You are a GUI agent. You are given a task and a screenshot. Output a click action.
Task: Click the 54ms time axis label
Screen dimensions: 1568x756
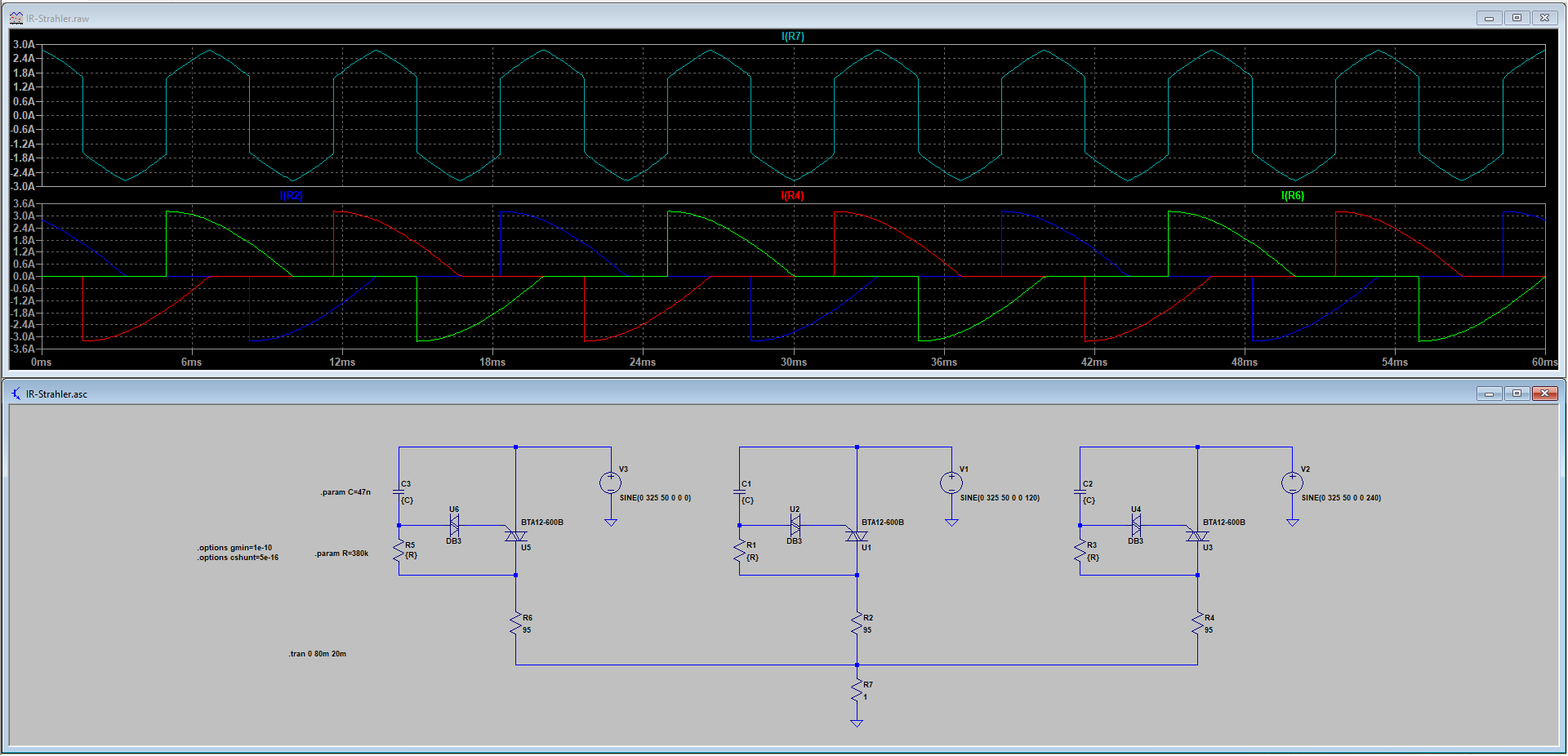click(1395, 362)
